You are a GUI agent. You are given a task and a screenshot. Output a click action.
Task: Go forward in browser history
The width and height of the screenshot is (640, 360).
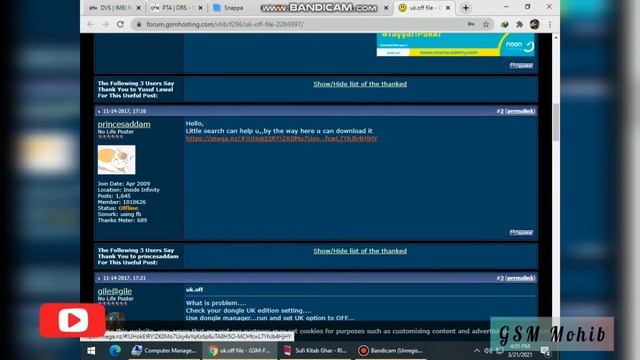tap(105, 24)
